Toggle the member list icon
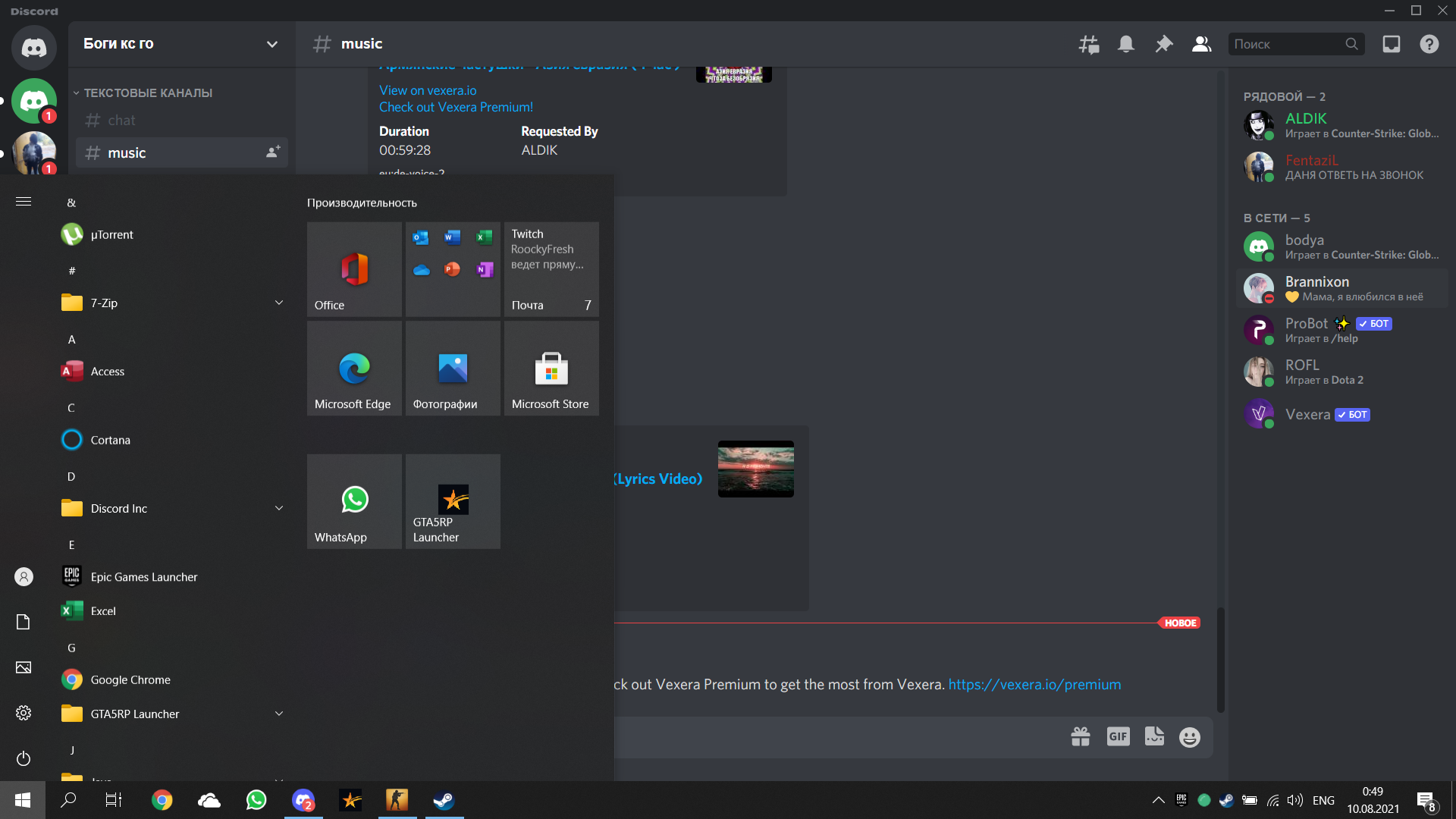This screenshot has height=819, width=1456. (x=1201, y=45)
